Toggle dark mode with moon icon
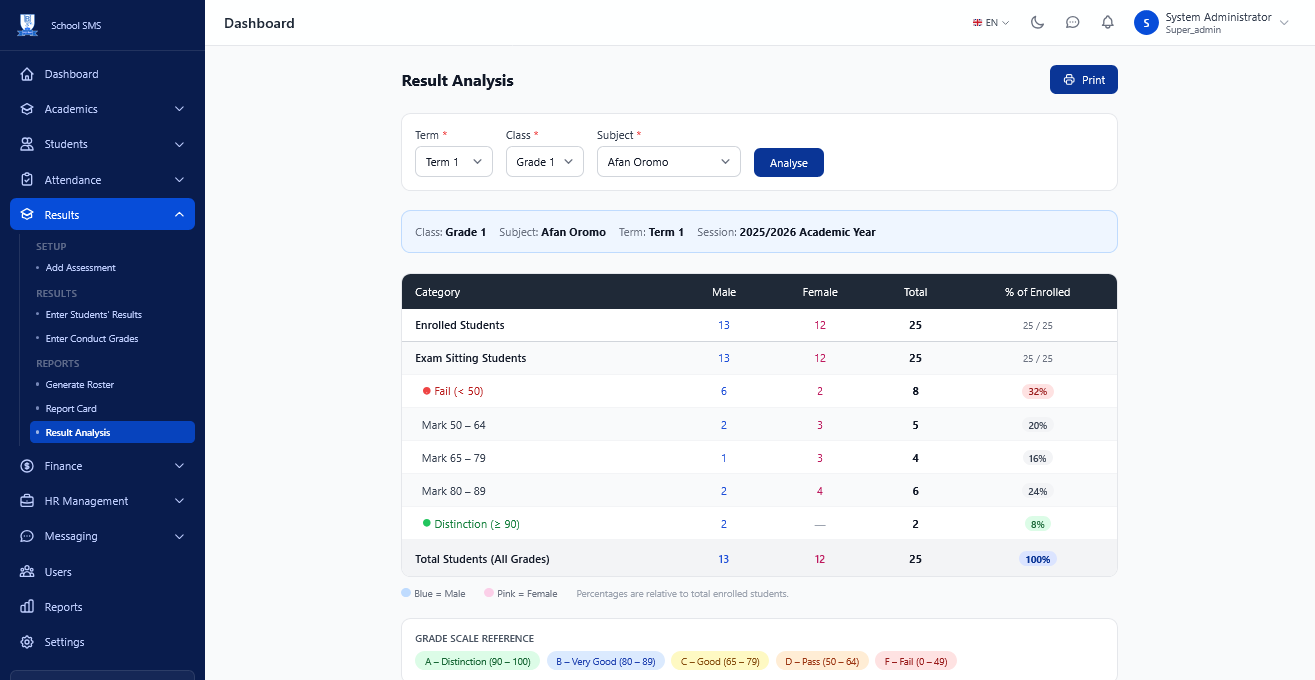1315x680 pixels. pyautogui.click(x=1038, y=22)
